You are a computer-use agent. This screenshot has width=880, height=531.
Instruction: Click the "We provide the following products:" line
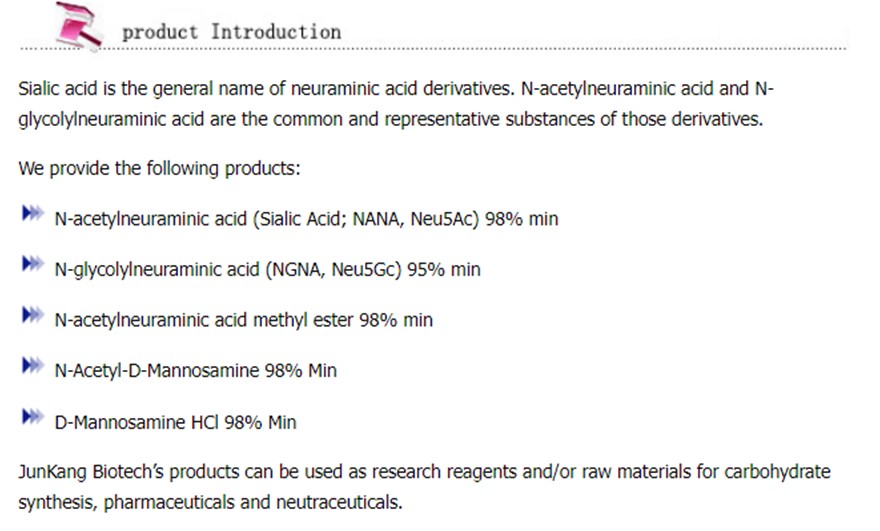(159, 168)
